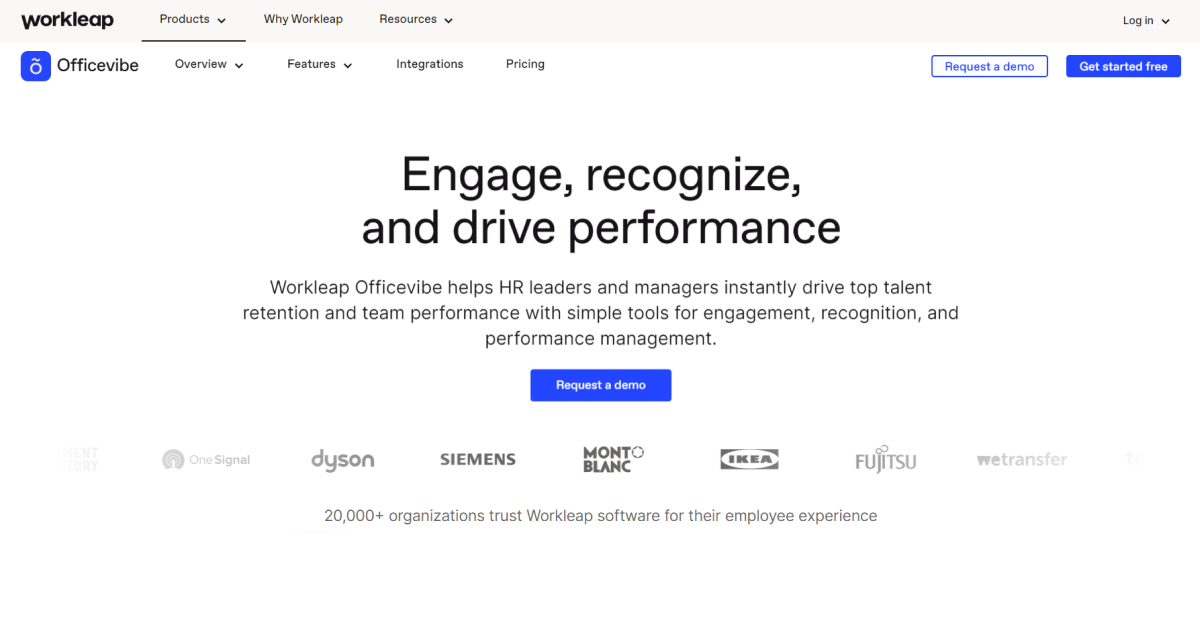1200x628 pixels.
Task: Click the WeTransfer logo
Action: coord(1022,460)
